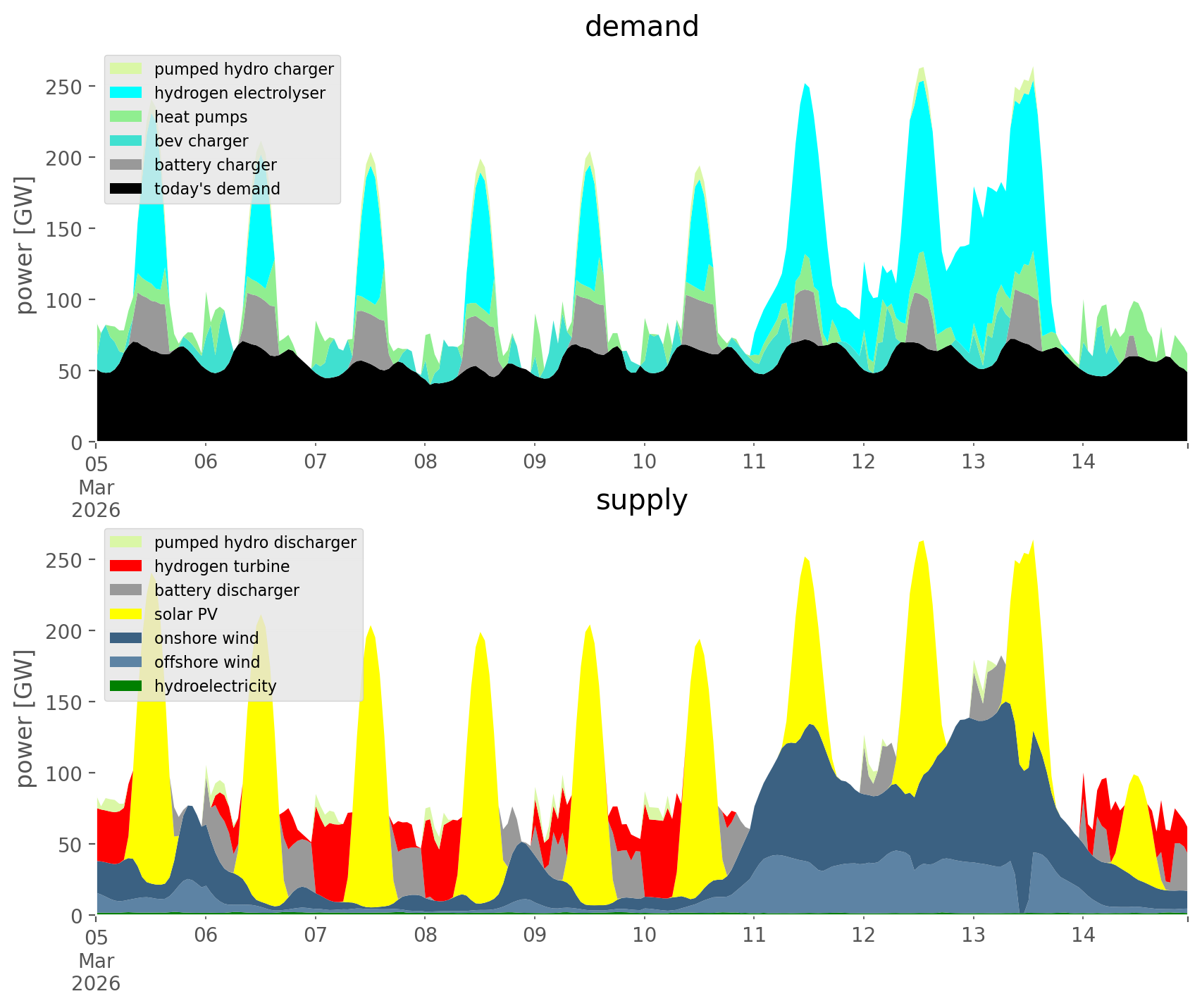Click the pumped hydro charger legend label
Viewport: 1202px width, 1008px height.
[244, 69]
